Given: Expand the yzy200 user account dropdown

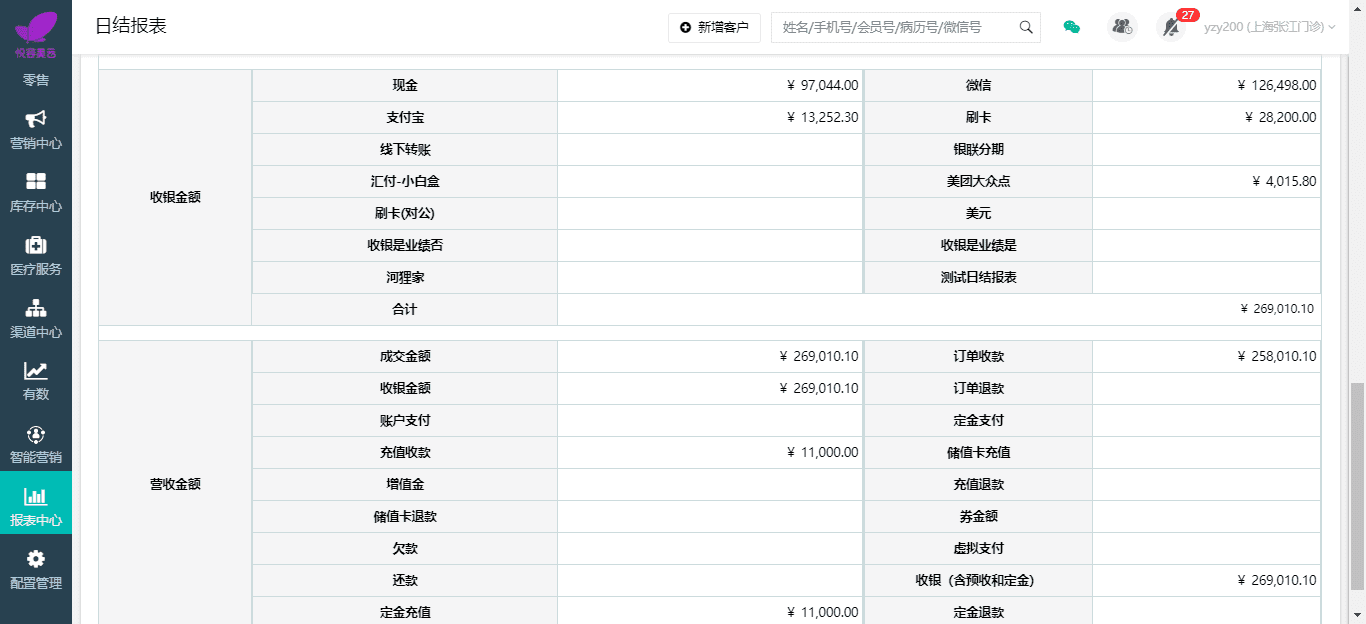Looking at the screenshot, I should pyautogui.click(x=1270, y=27).
